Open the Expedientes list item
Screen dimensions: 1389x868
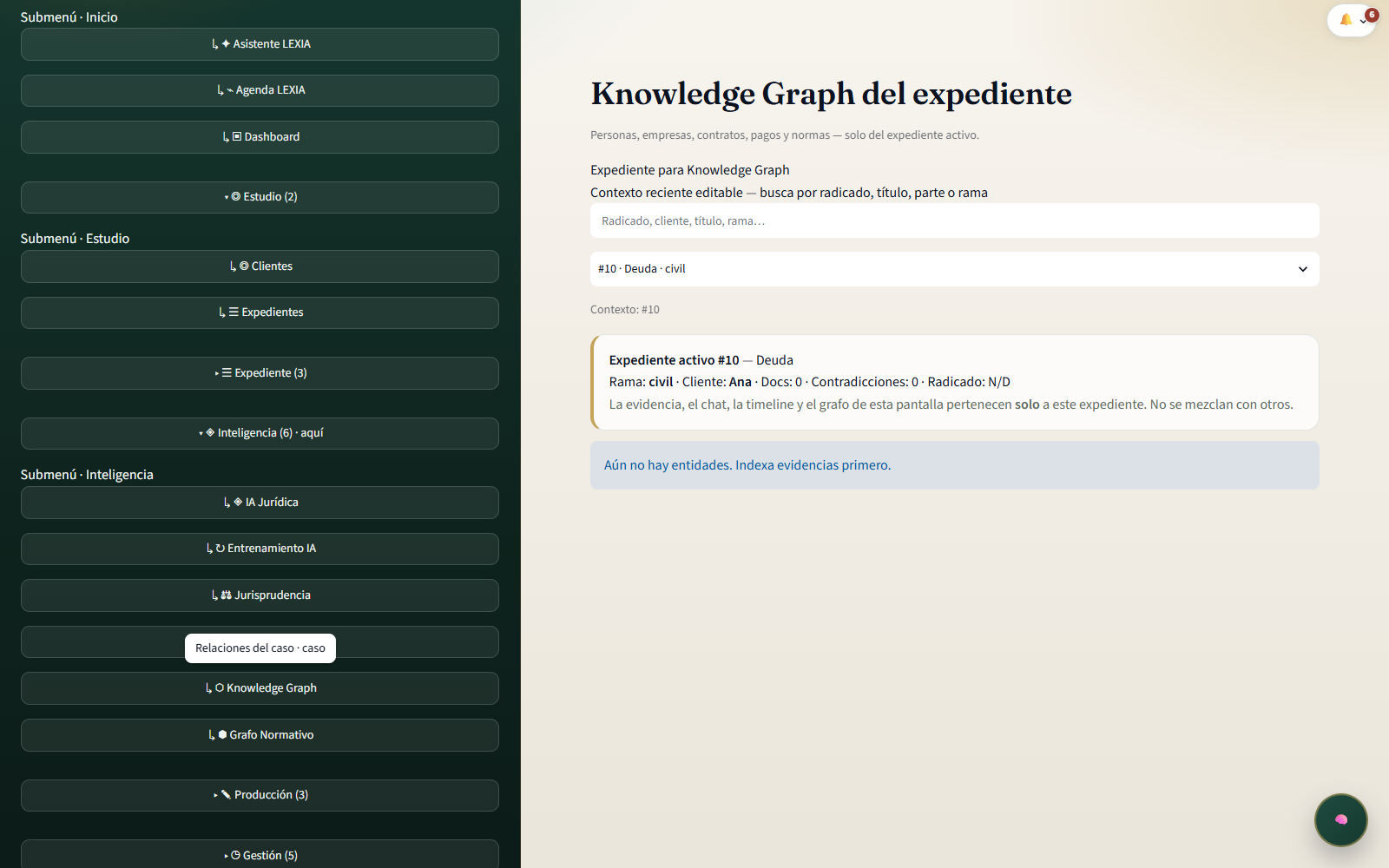coord(260,312)
